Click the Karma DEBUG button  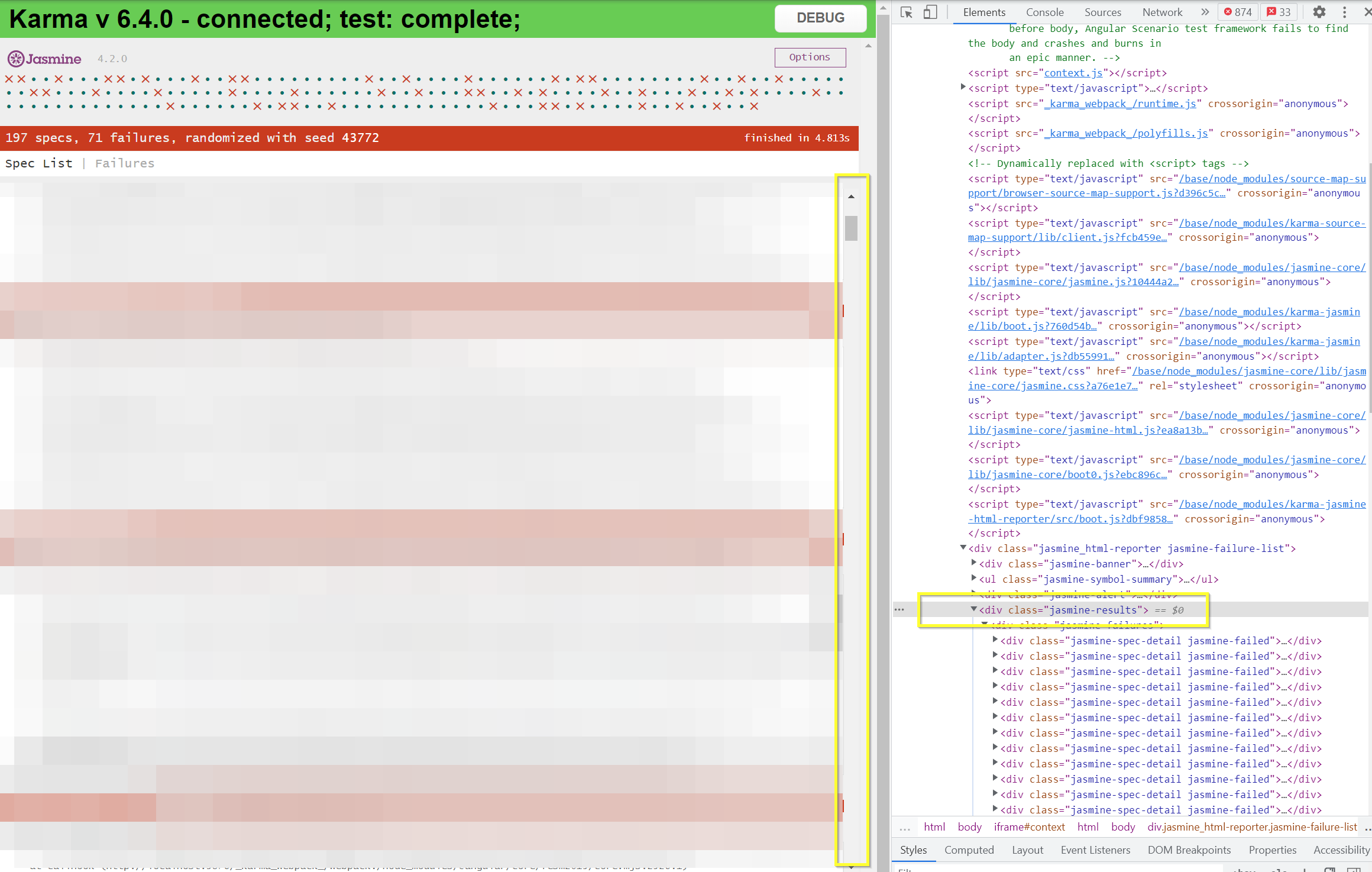(x=820, y=18)
